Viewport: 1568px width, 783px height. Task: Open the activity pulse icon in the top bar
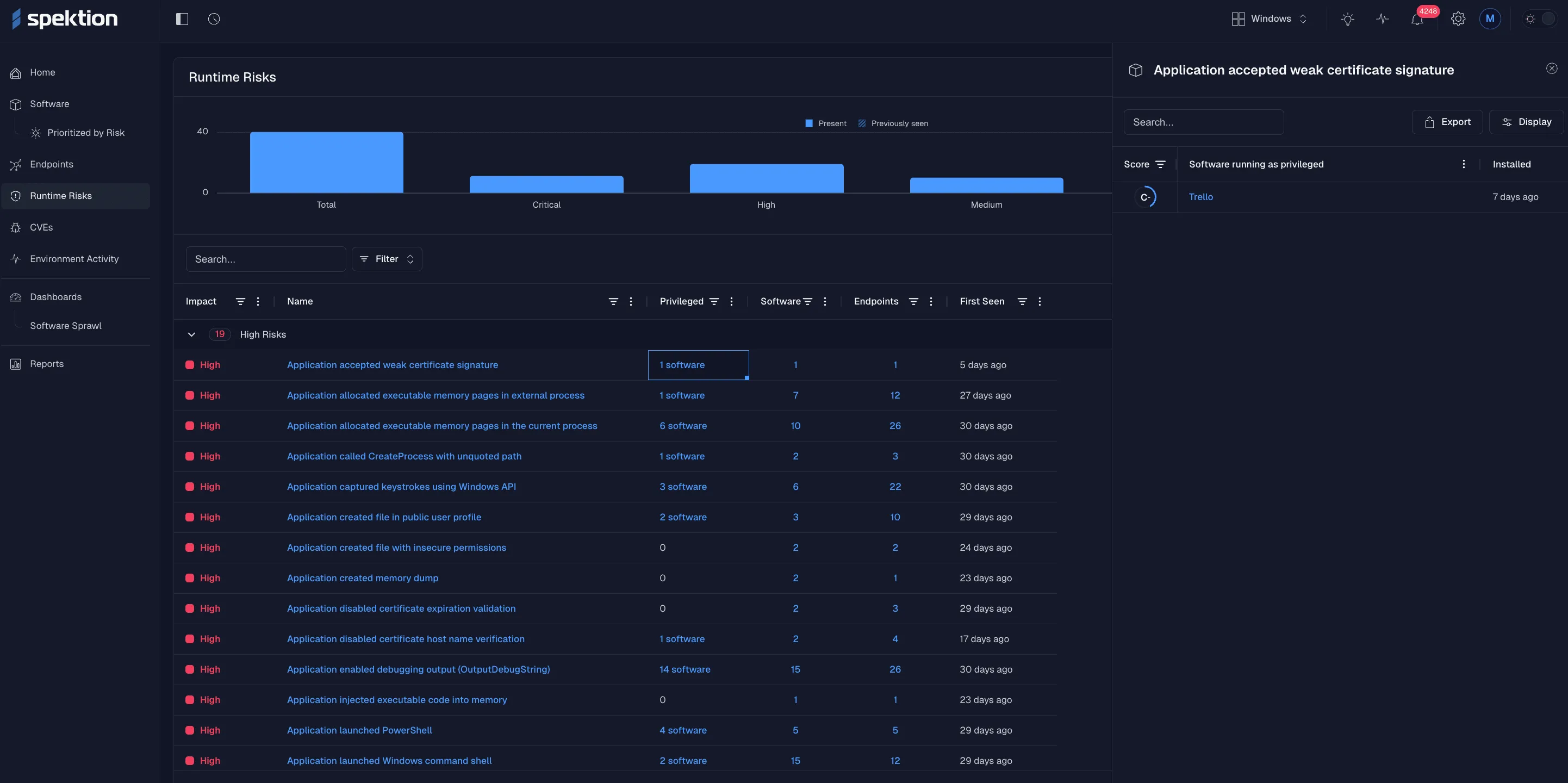tap(1383, 19)
